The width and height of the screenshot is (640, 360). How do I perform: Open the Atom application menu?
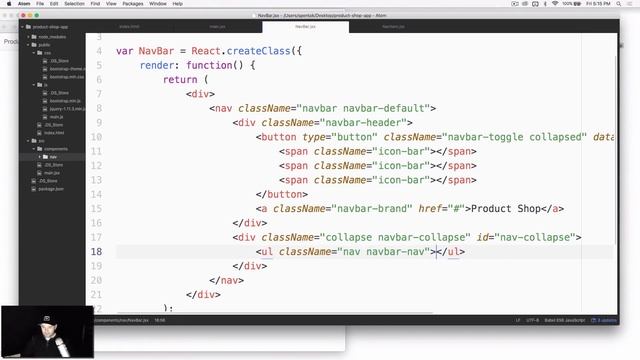(24, 4)
